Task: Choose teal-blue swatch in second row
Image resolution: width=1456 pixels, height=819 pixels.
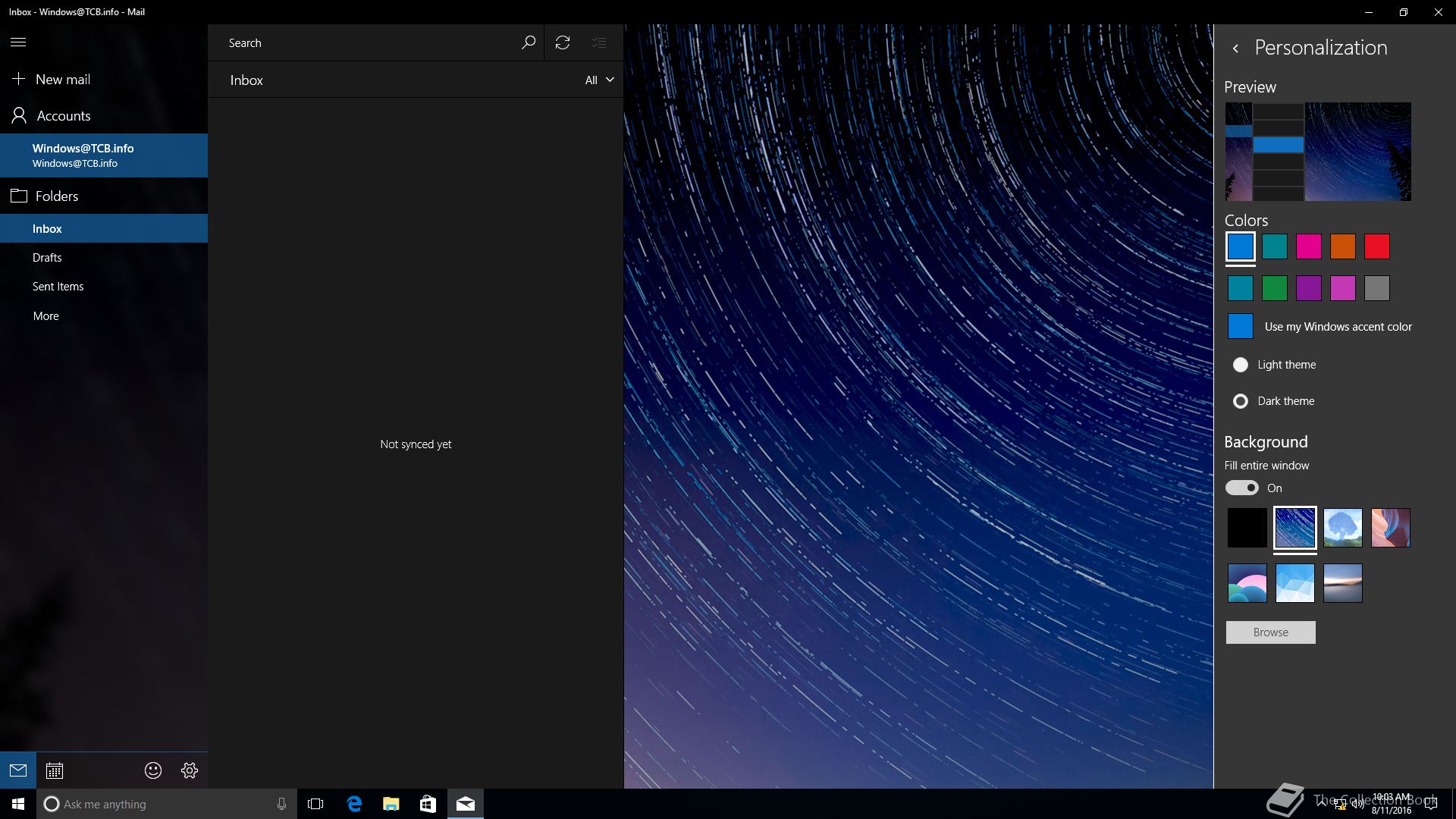Action: coord(1241,288)
